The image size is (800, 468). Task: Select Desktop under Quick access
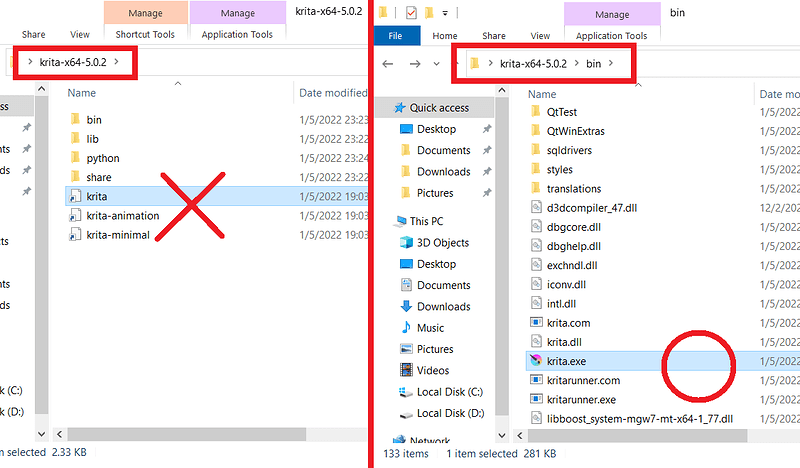437,129
